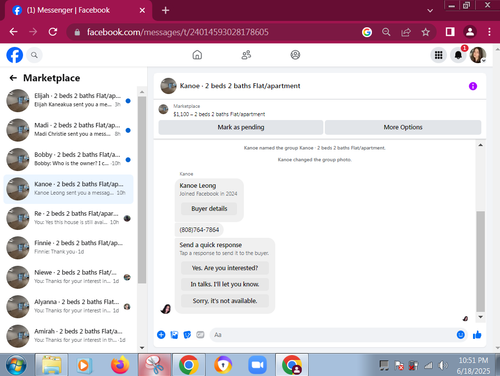The width and height of the screenshot is (500, 376).
Task: Close the Messenger | Facebook tab
Action: (142, 10)
